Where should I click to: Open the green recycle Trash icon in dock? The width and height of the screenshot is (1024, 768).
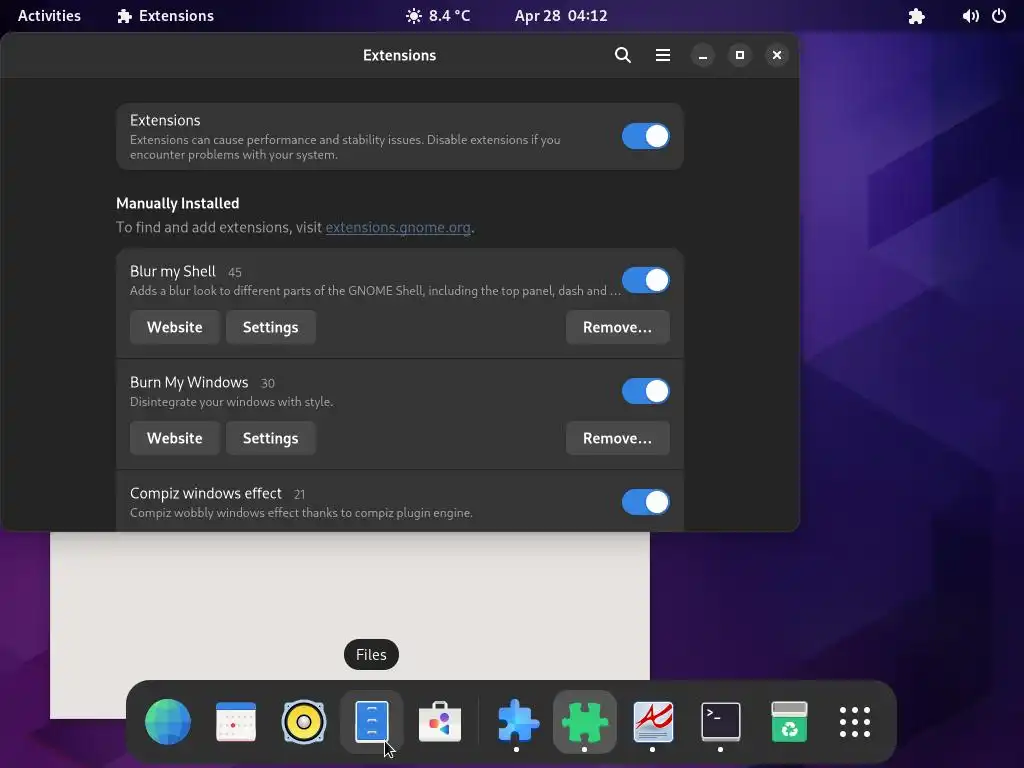789,722
